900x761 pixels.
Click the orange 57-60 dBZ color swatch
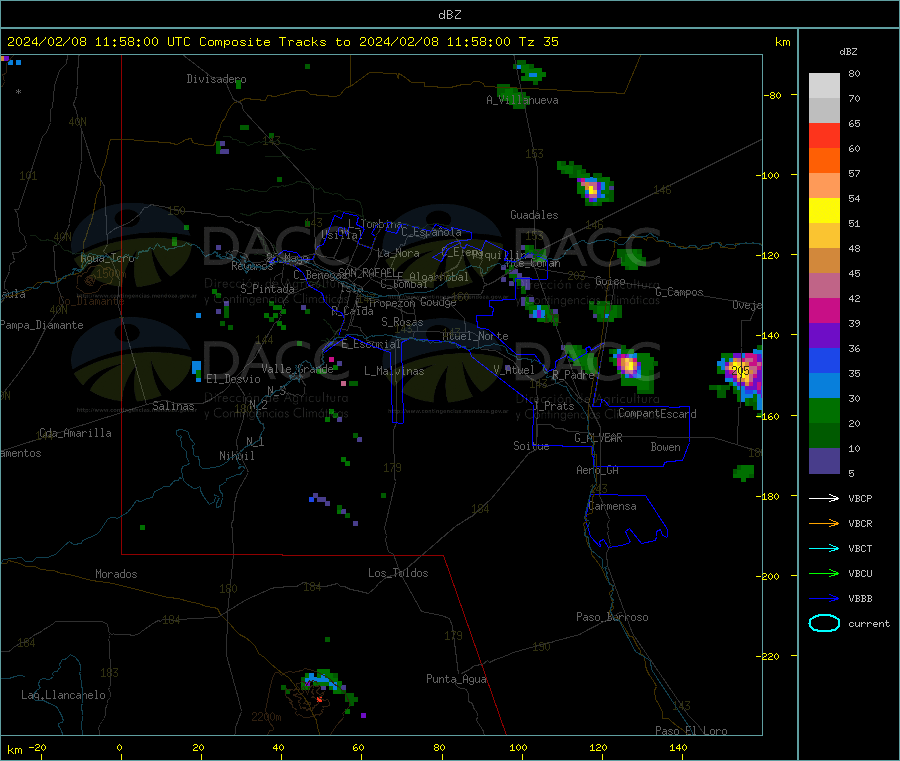[824, 161]
